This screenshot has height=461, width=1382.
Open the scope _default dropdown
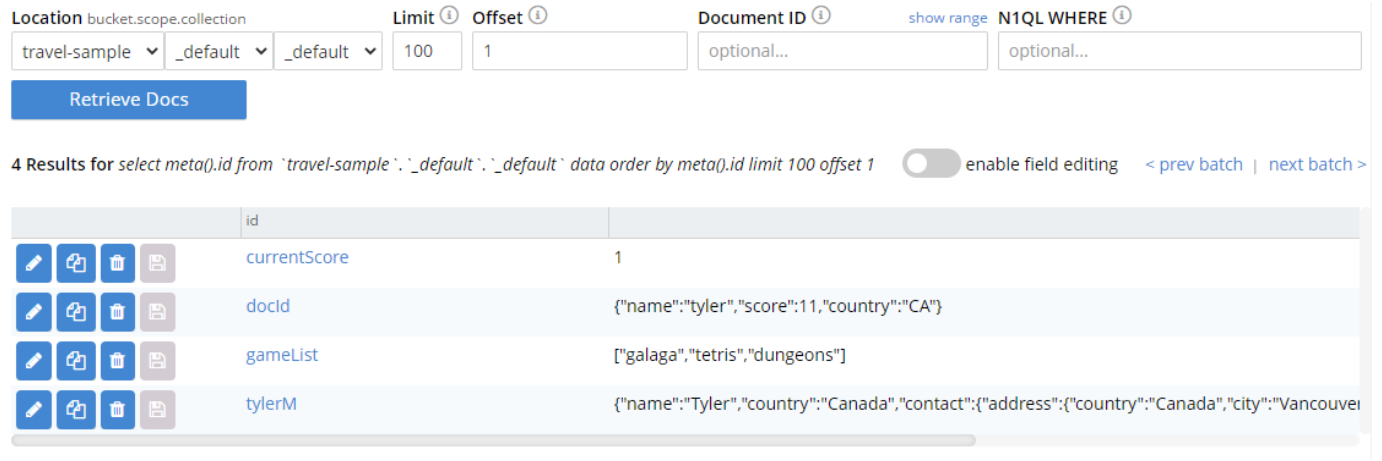coord(218,51)
